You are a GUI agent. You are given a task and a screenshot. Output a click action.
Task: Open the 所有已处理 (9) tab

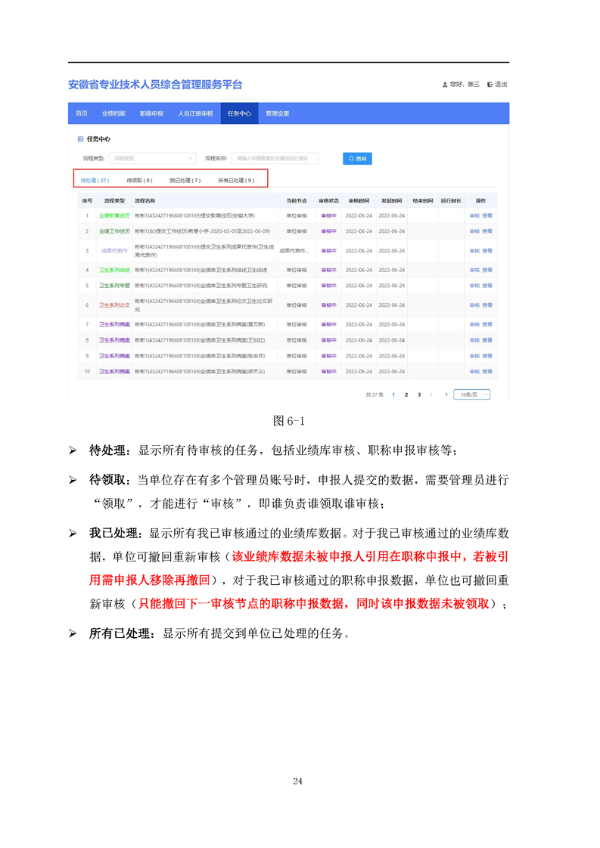[x=236, y=180]
